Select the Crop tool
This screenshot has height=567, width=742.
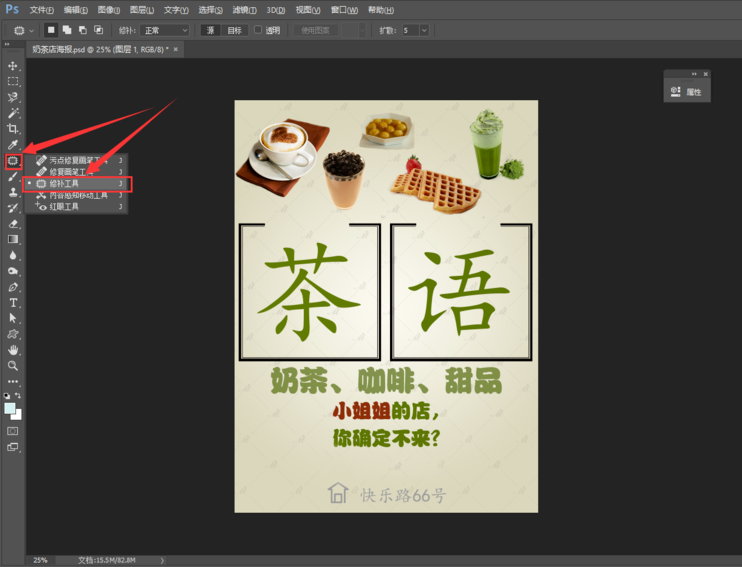(13, 129)
